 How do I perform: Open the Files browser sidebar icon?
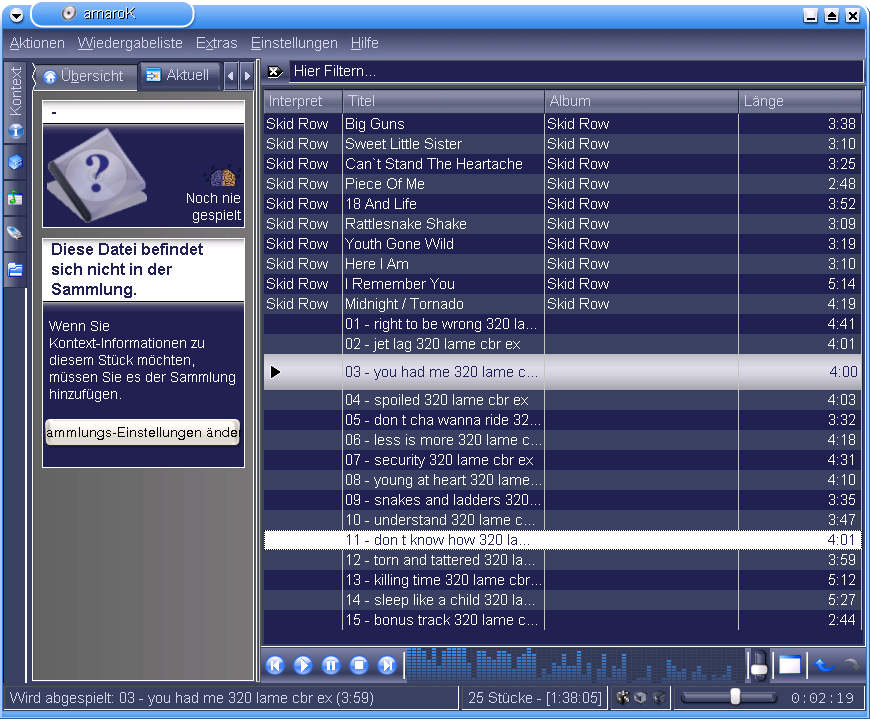click(15, 268)
